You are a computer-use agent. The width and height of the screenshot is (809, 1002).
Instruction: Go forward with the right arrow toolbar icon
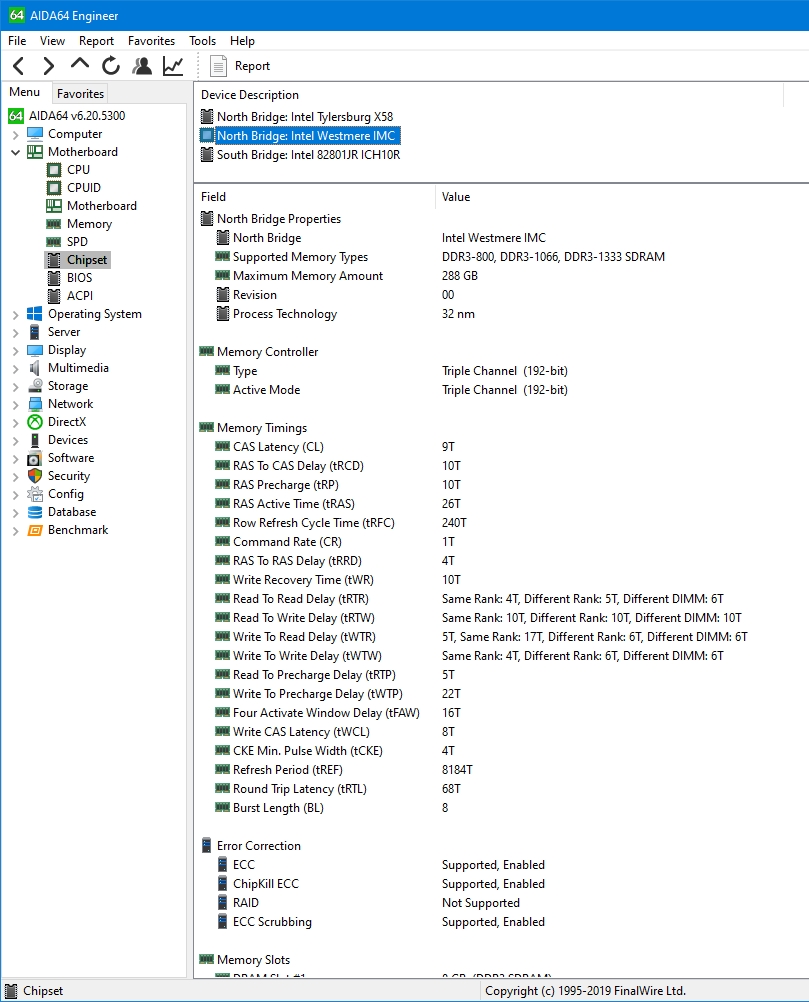coord(49,66)
